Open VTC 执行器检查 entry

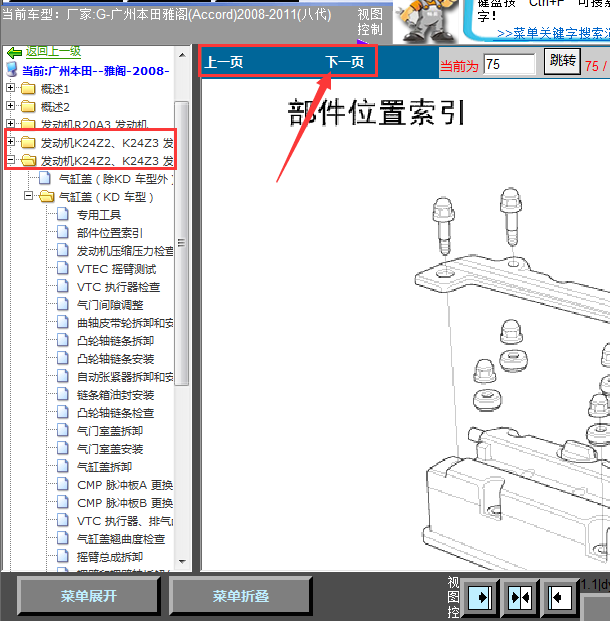click(x=118, y=287)
